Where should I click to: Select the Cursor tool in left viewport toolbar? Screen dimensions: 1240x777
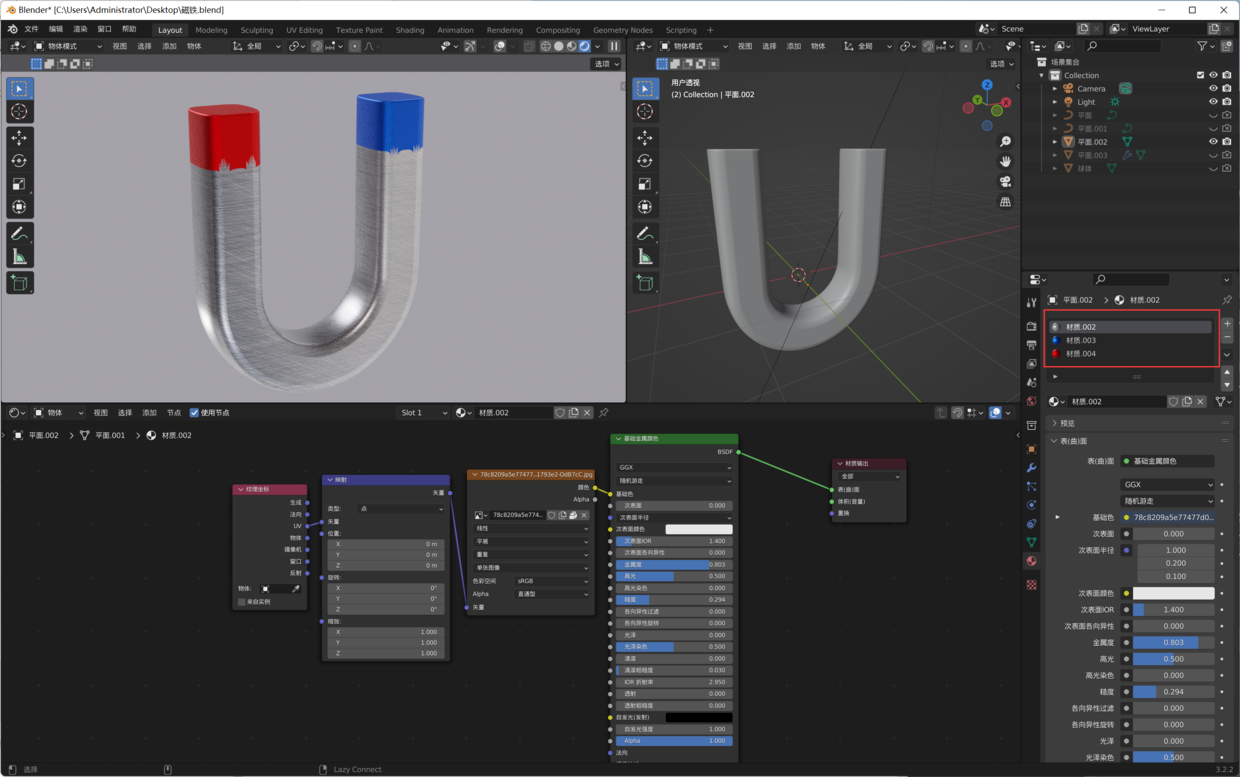coord(19,112)
